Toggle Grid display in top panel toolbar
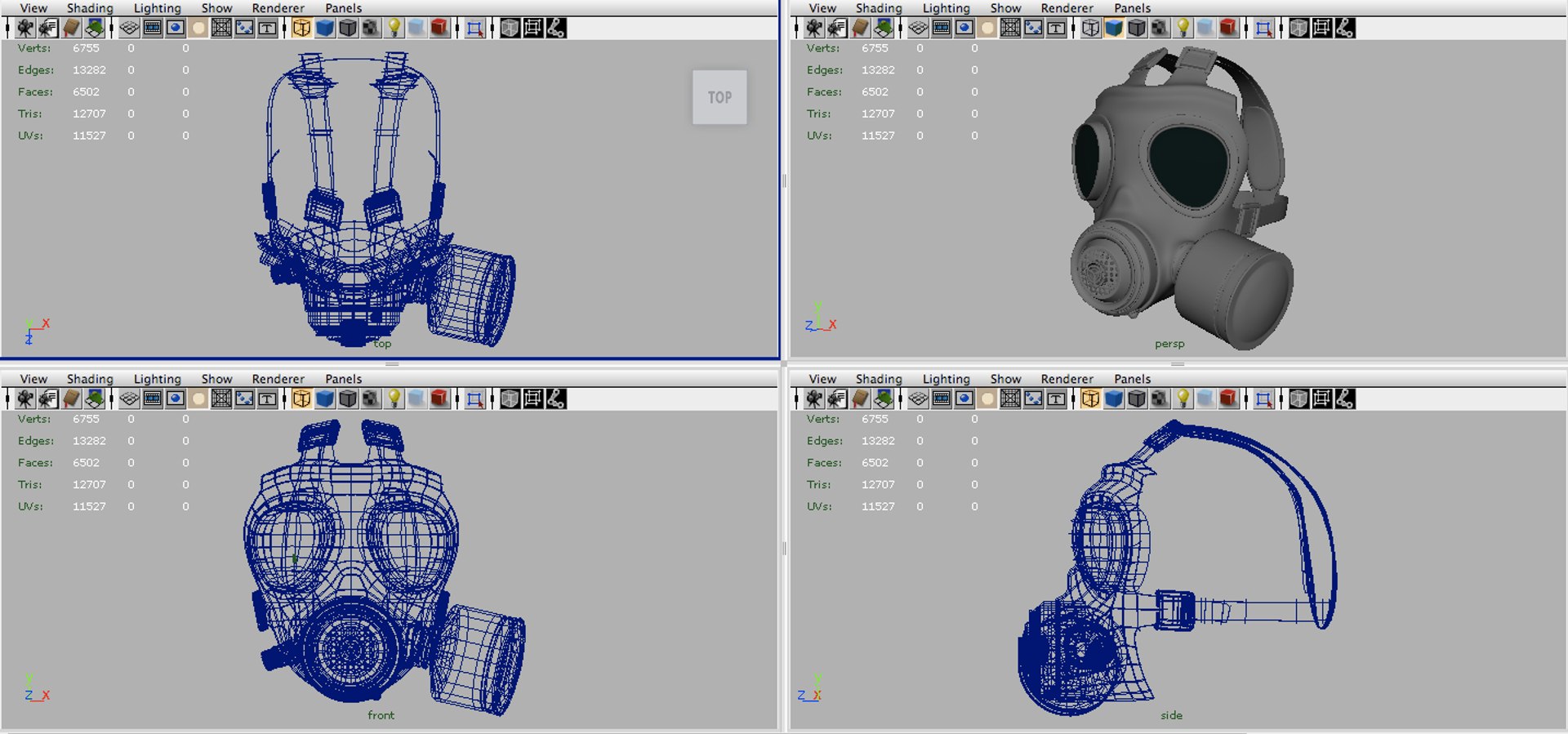Viewport: 1568px width, 734px height. 129,29
